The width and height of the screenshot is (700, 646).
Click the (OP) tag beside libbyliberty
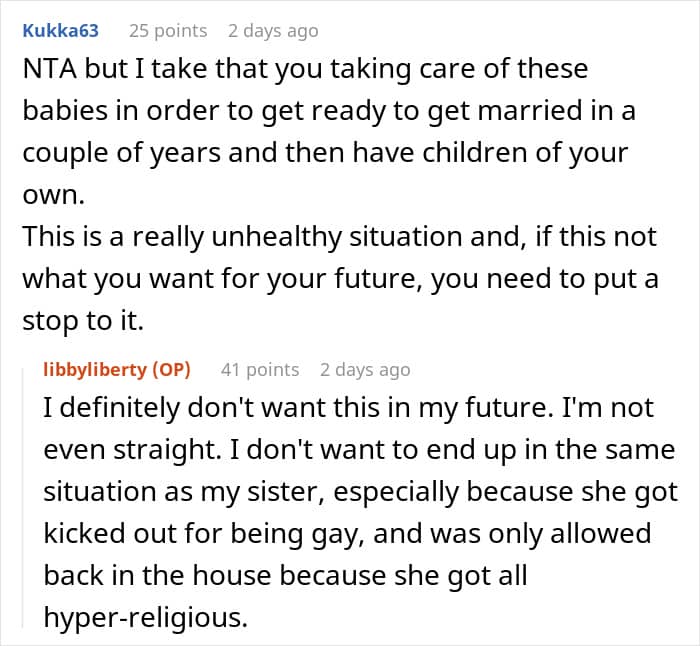click(x=172, y=370)
